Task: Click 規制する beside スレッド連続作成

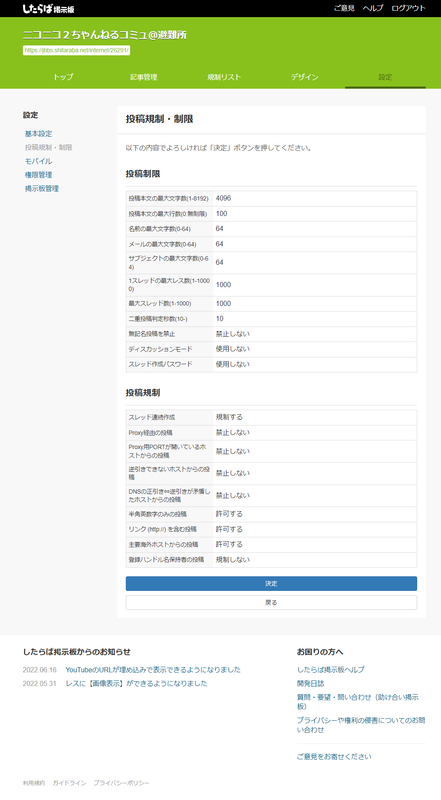Action: coord(229,417)
